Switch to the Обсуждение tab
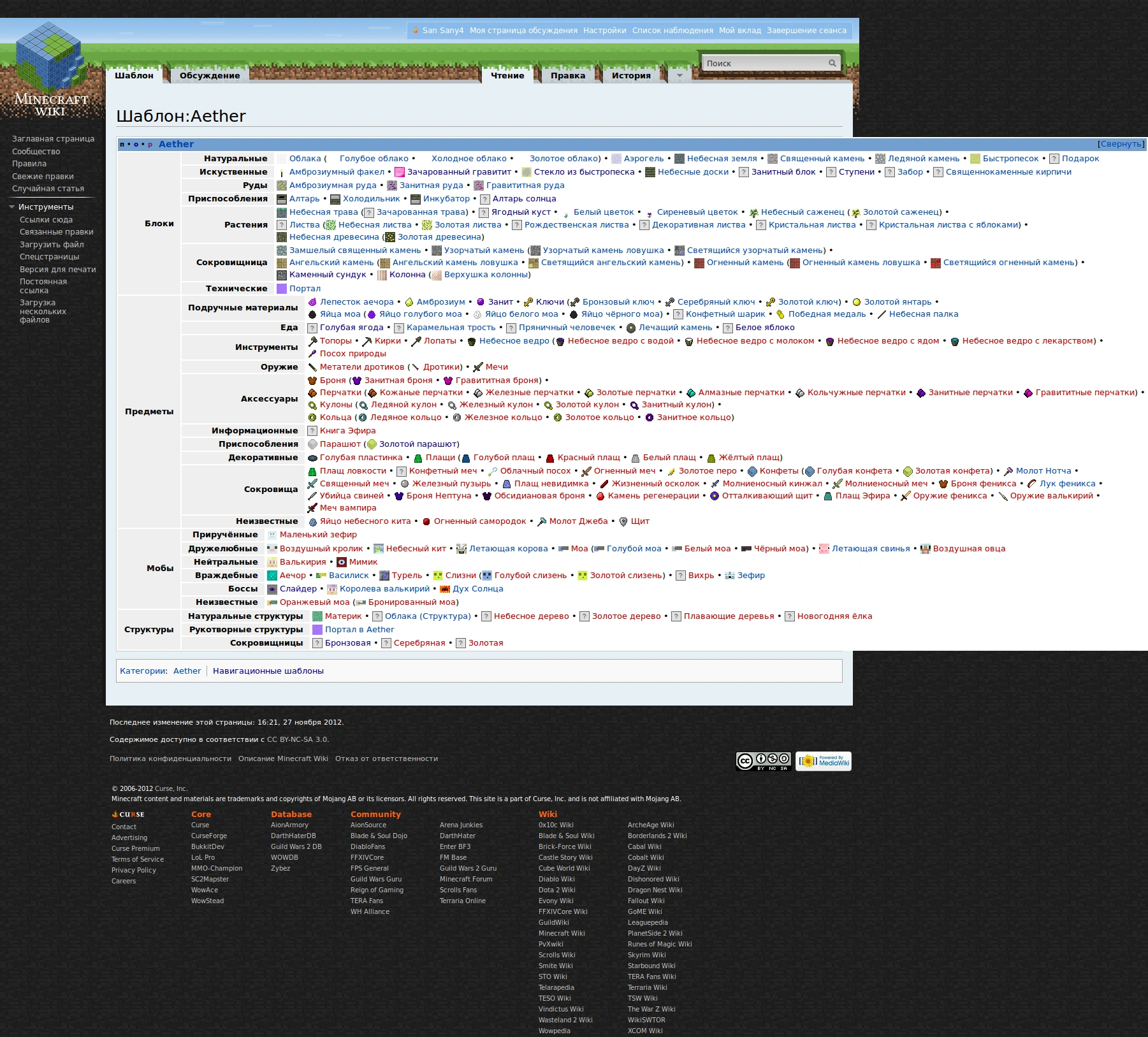Screen dimensions: 1148x1037 210,75
